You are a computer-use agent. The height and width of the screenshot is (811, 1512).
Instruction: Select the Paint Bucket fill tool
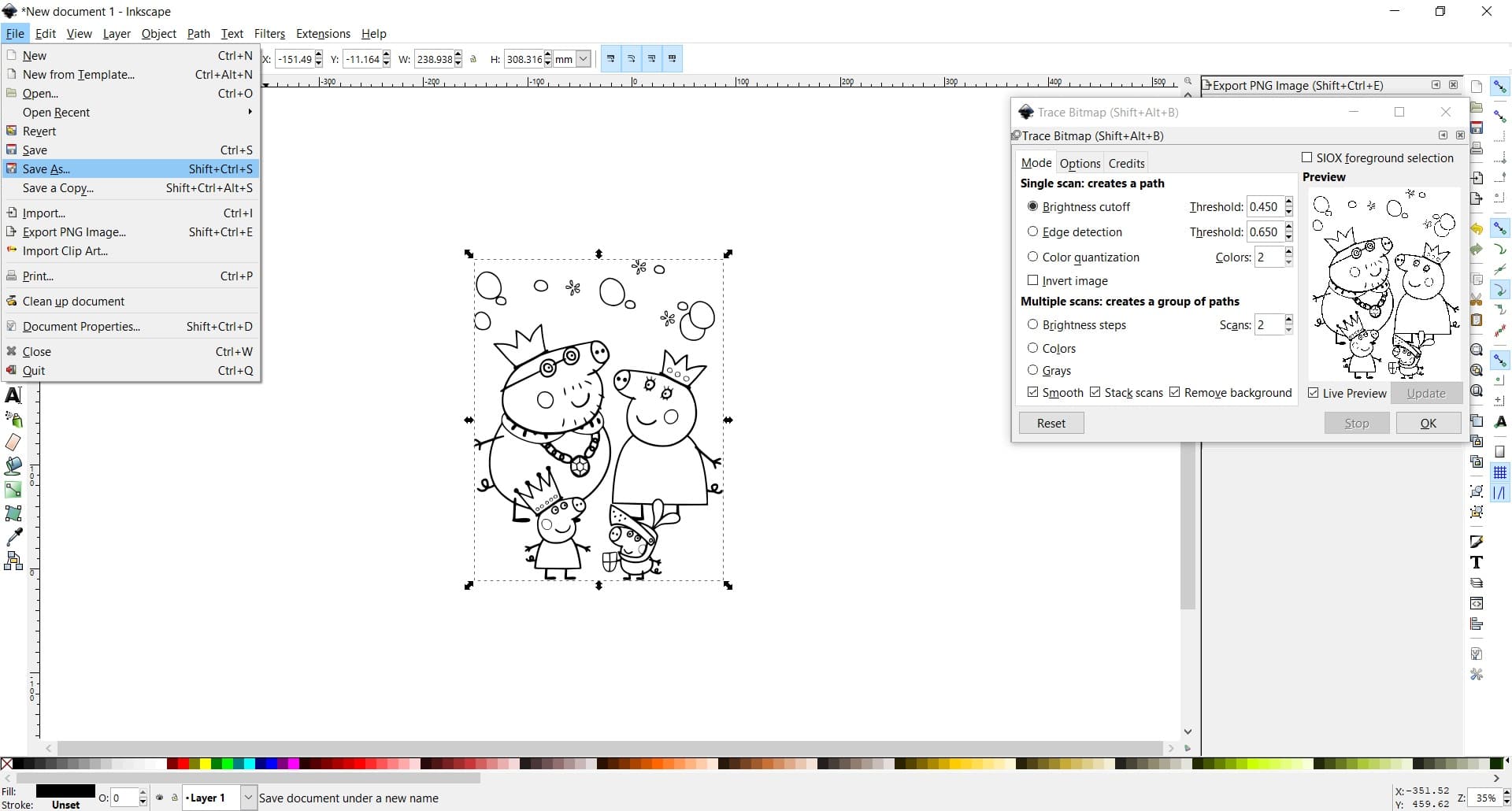[13, 466]
